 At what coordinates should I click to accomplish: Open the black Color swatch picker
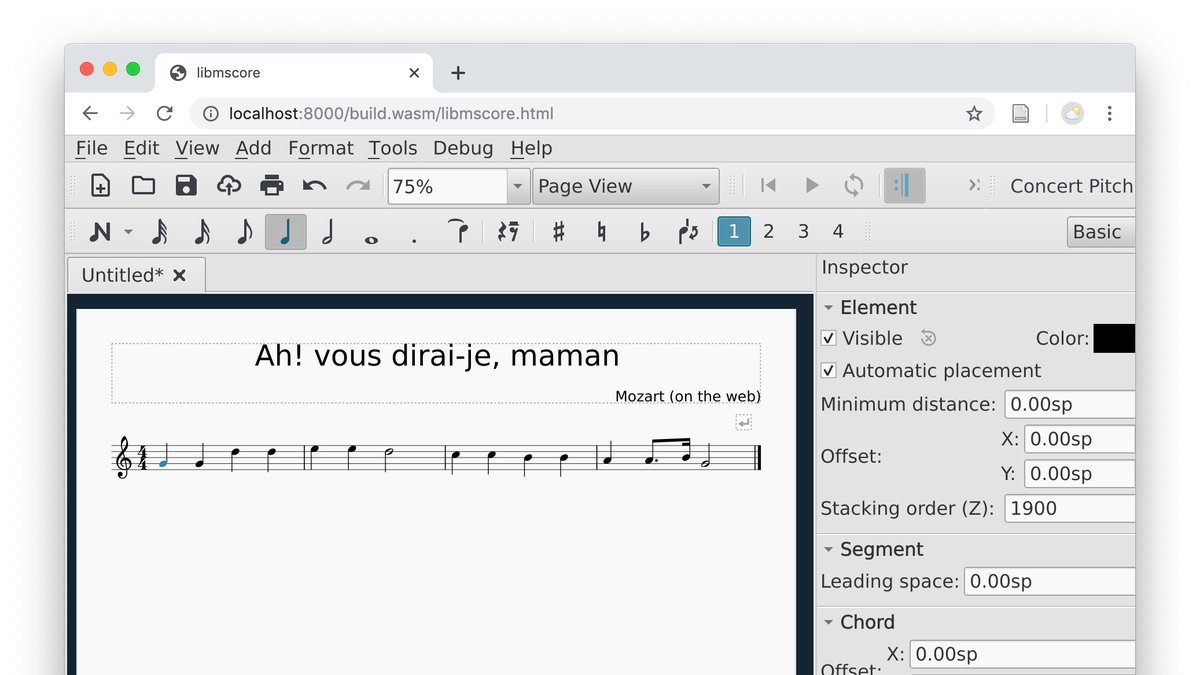point(1114,338)
